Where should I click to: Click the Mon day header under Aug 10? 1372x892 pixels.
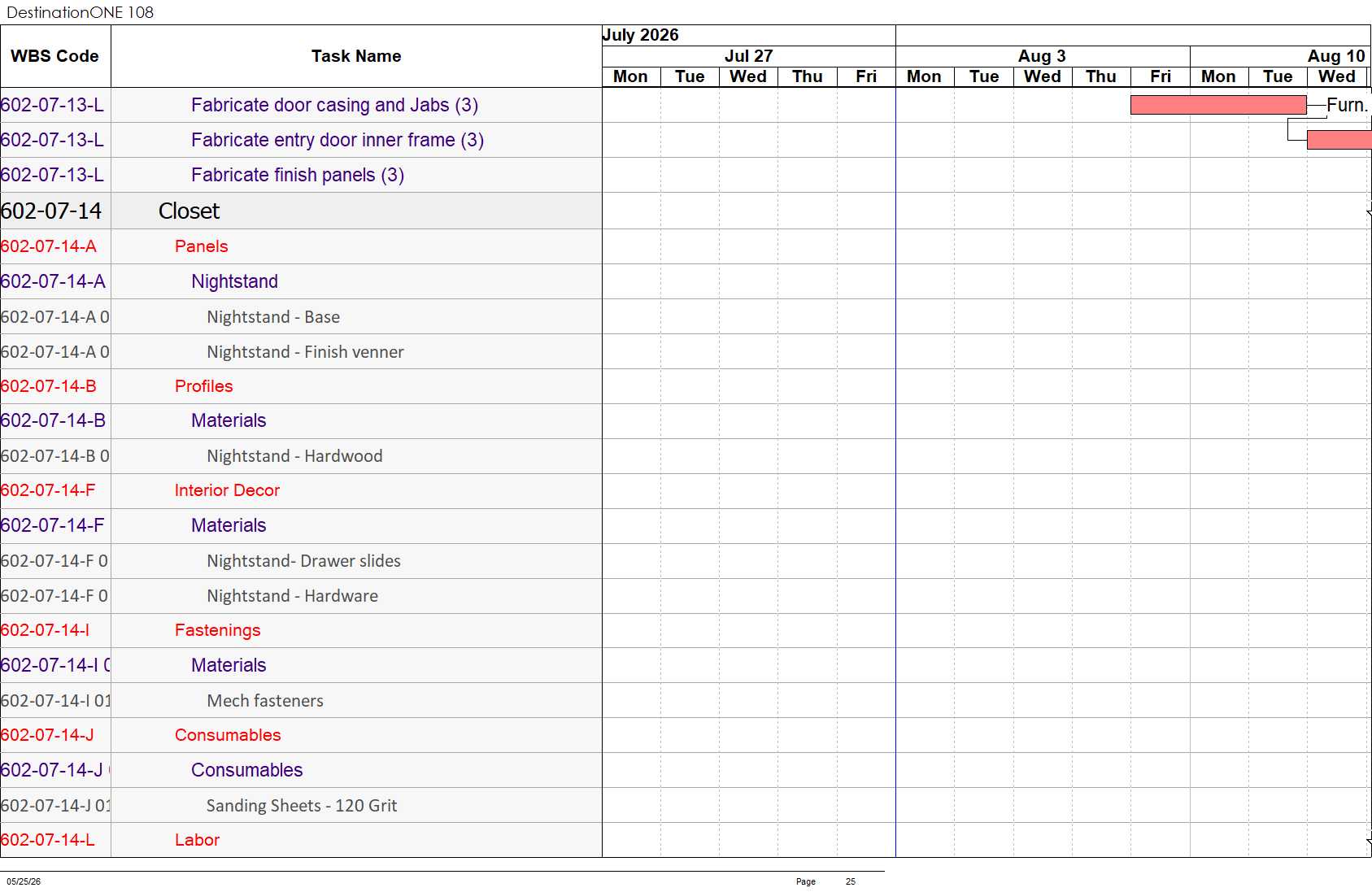pos(1218,76)
